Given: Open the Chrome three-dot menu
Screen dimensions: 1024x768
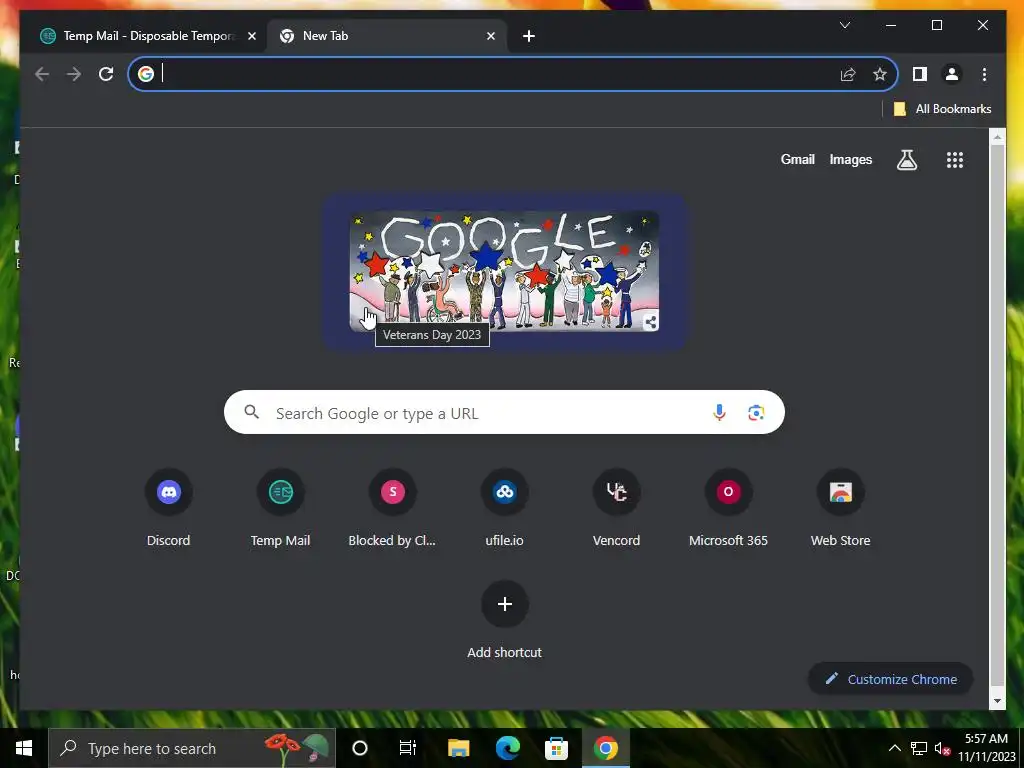Looking at the screenshot, I should [x=984, y=74].
